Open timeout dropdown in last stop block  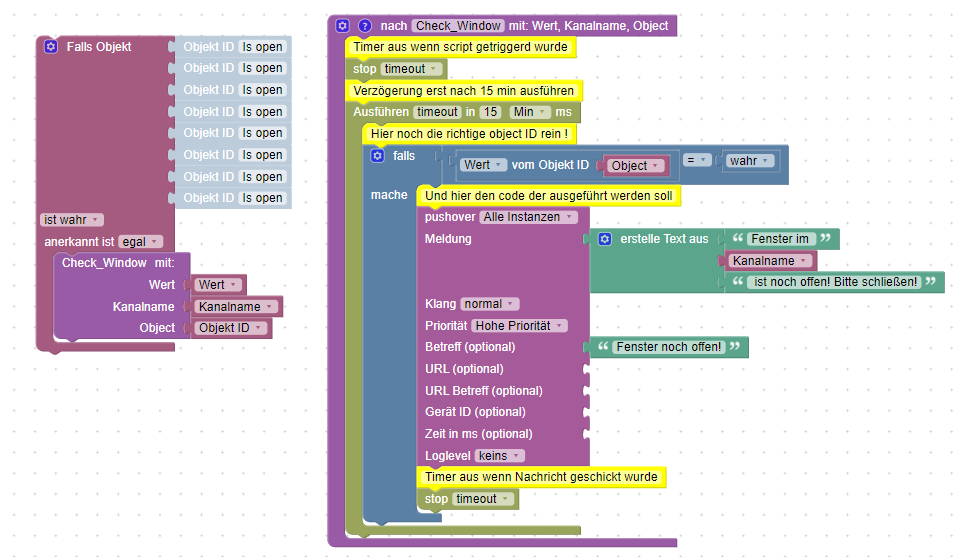pos(483,499)
